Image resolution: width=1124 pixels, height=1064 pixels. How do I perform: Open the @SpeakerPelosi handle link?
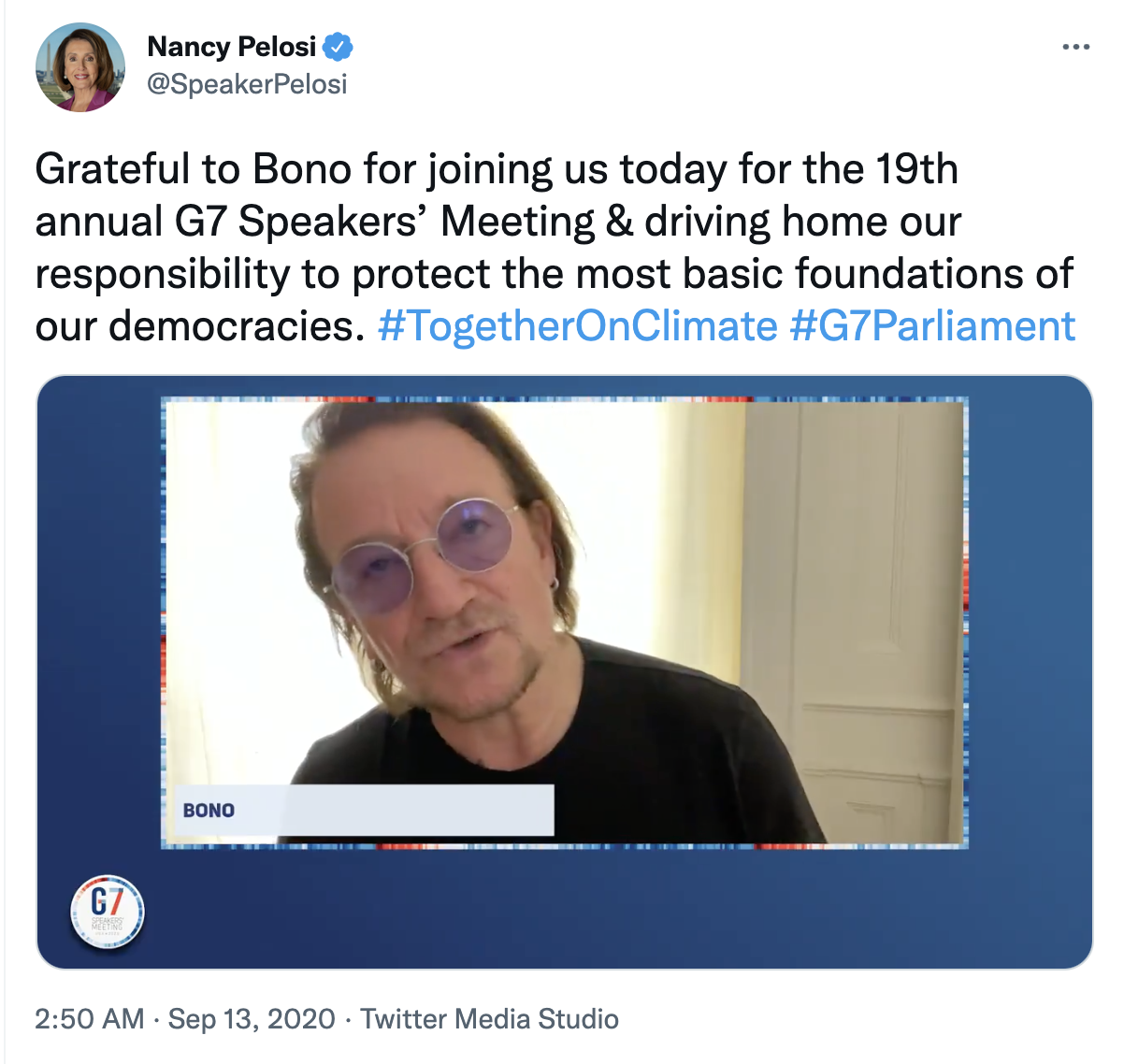click(247, 84)
